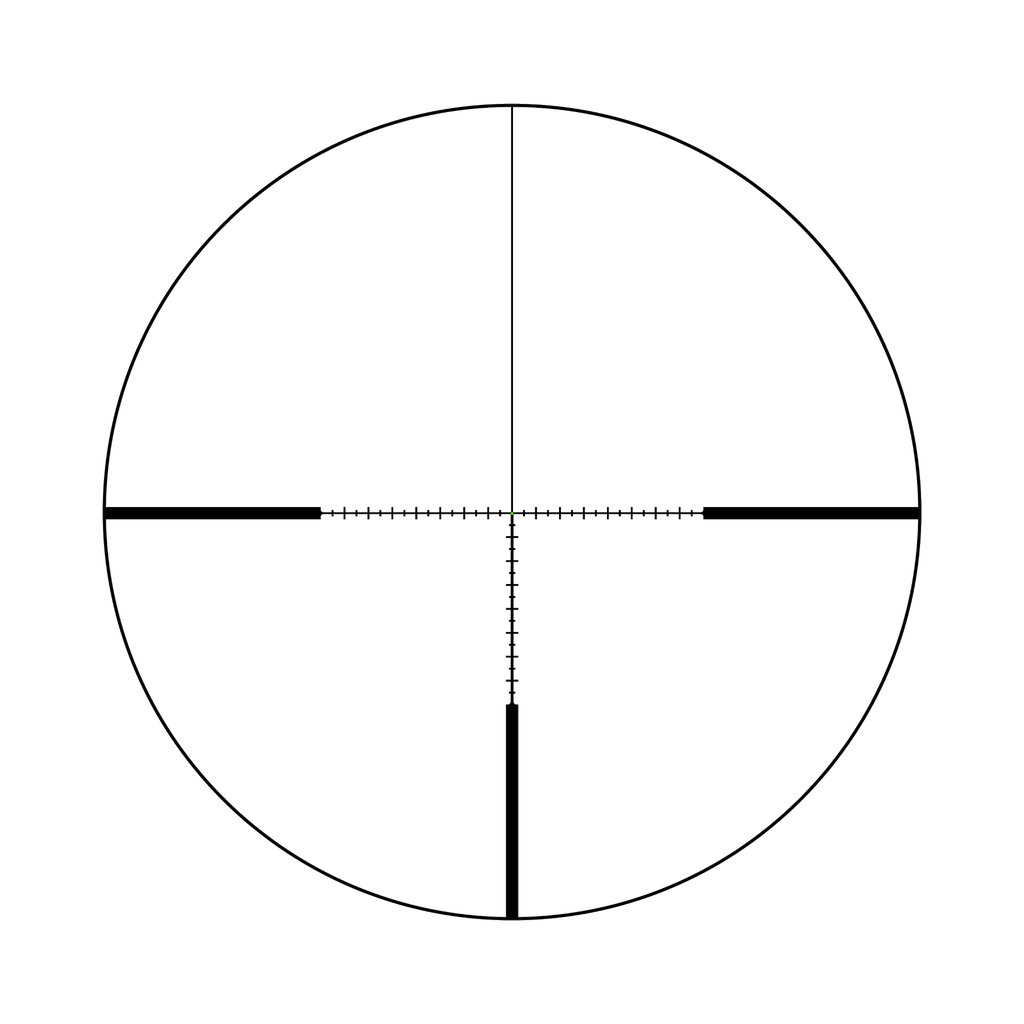The width and height of the screenshot is (1024, 1024).
Task: Click the leftmost hash mark on horizontal scale
Action: pyautogui.click(x=323, y=513)
